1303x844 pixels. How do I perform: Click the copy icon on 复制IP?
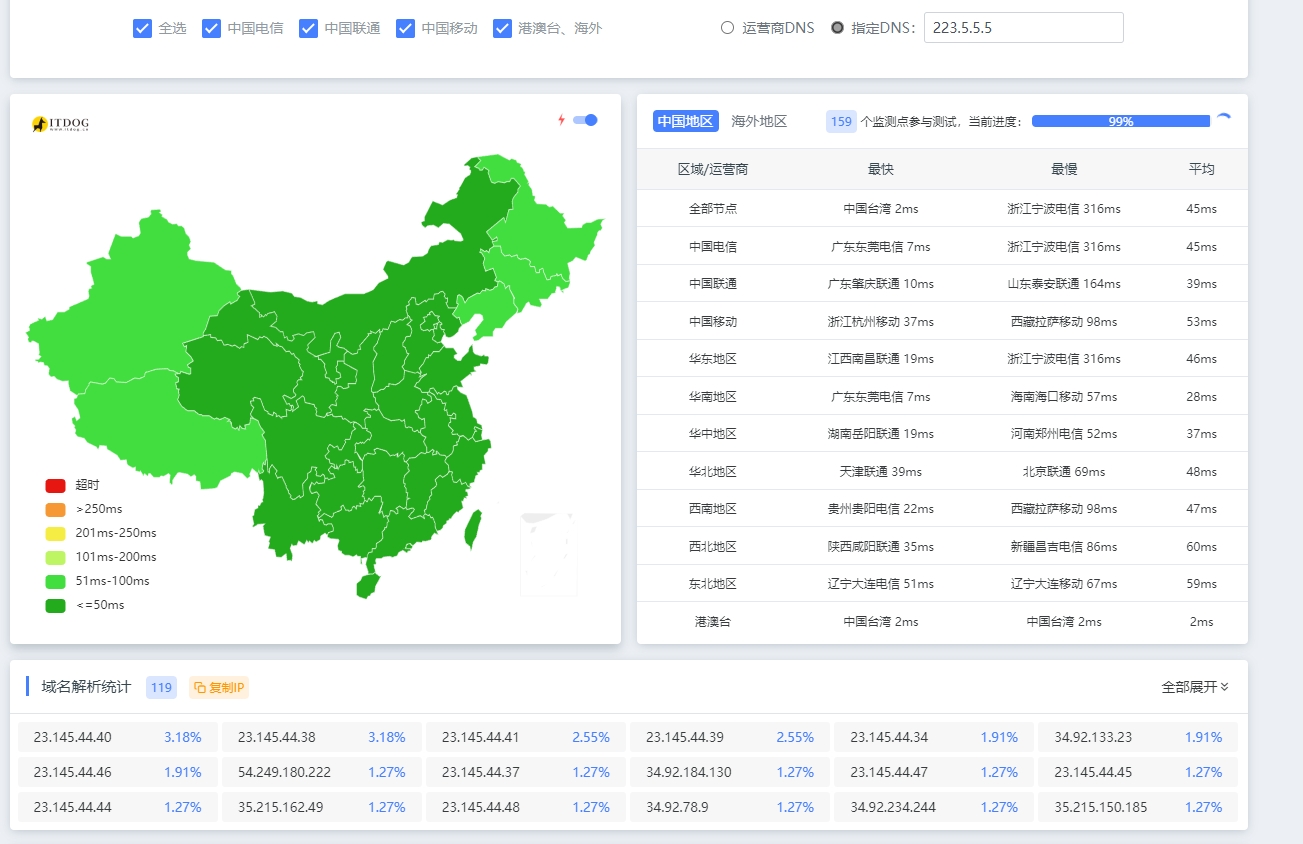click(x=204, y=687)
